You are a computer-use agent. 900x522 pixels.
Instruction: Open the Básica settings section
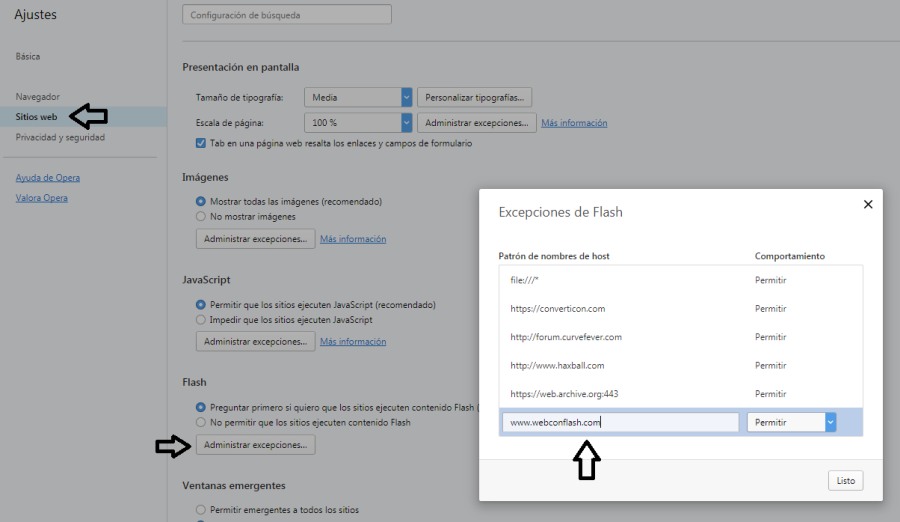click(28, 56)
